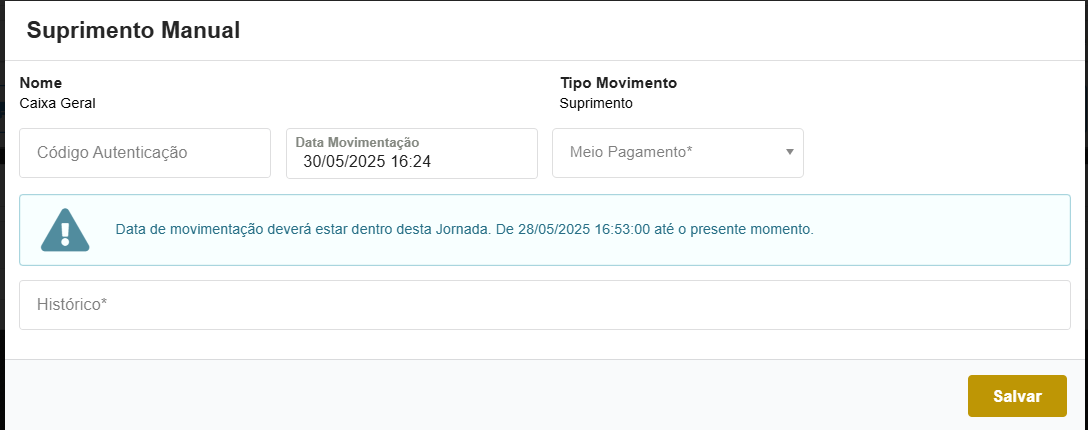Select the date 30/05/2025 in Data Movimentação

pos(342,161)
